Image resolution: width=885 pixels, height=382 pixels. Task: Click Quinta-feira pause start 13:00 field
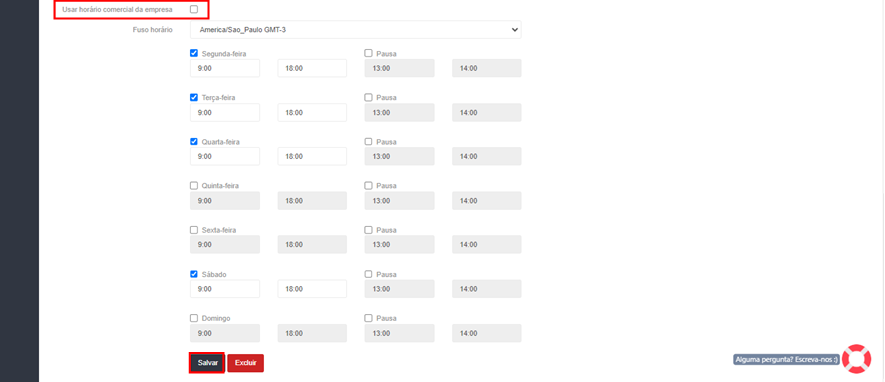point(400,200)
